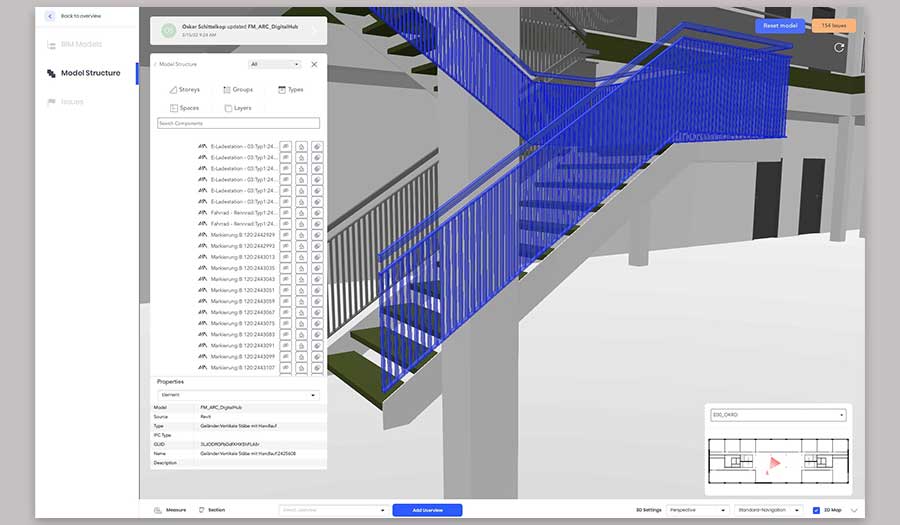Activate the Section tool
Screen dimensions: 900x525
click(x=212, y=510)
